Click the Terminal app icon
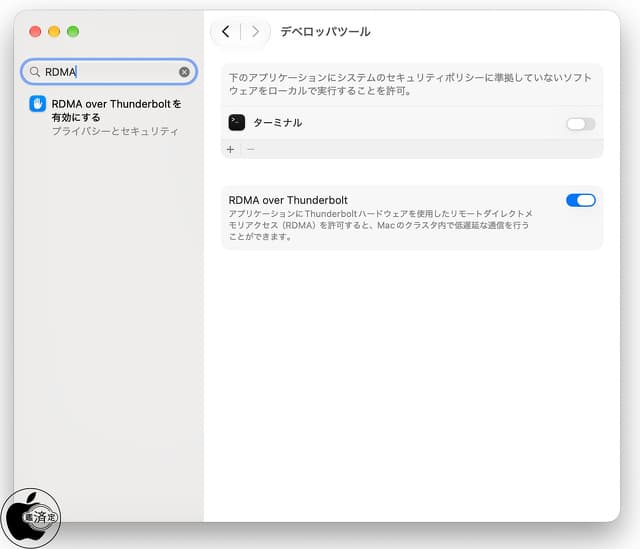The height and width of the screenshot is (549, 640). coord(237,122)
